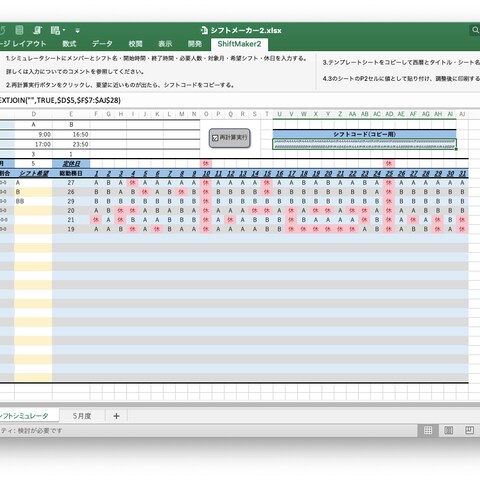This screenshot has height=480, width=480.
Task: Click the day 25 header cell
Action: [389, 173]
